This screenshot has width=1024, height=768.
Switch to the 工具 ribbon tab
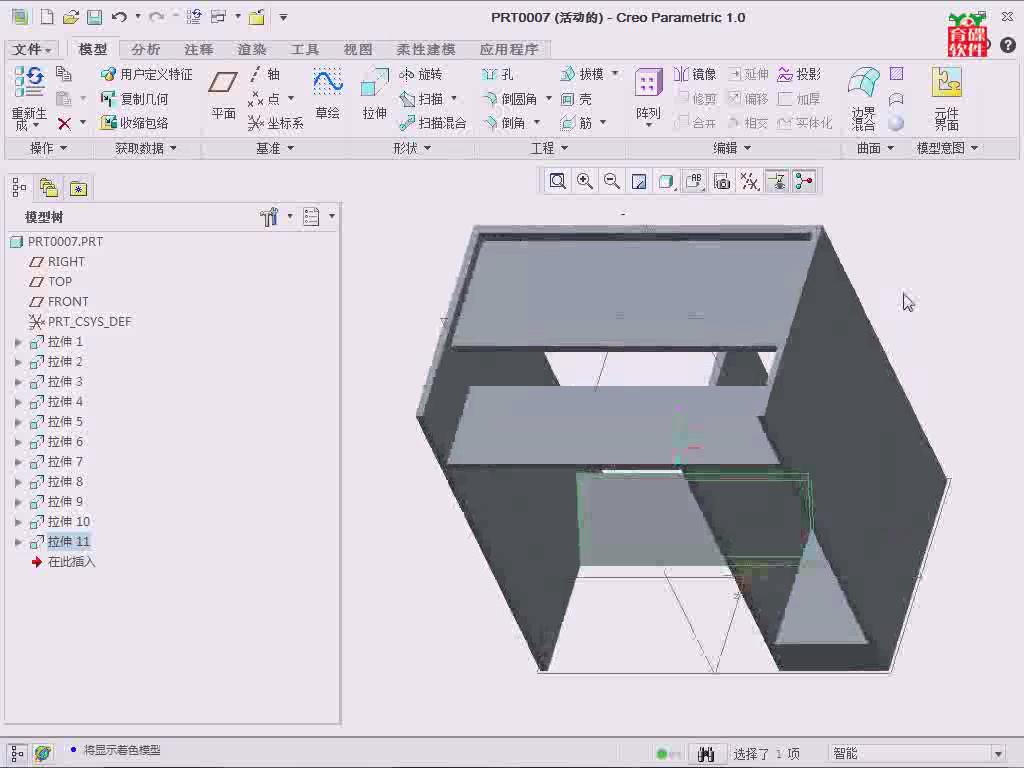coord(305,50)
